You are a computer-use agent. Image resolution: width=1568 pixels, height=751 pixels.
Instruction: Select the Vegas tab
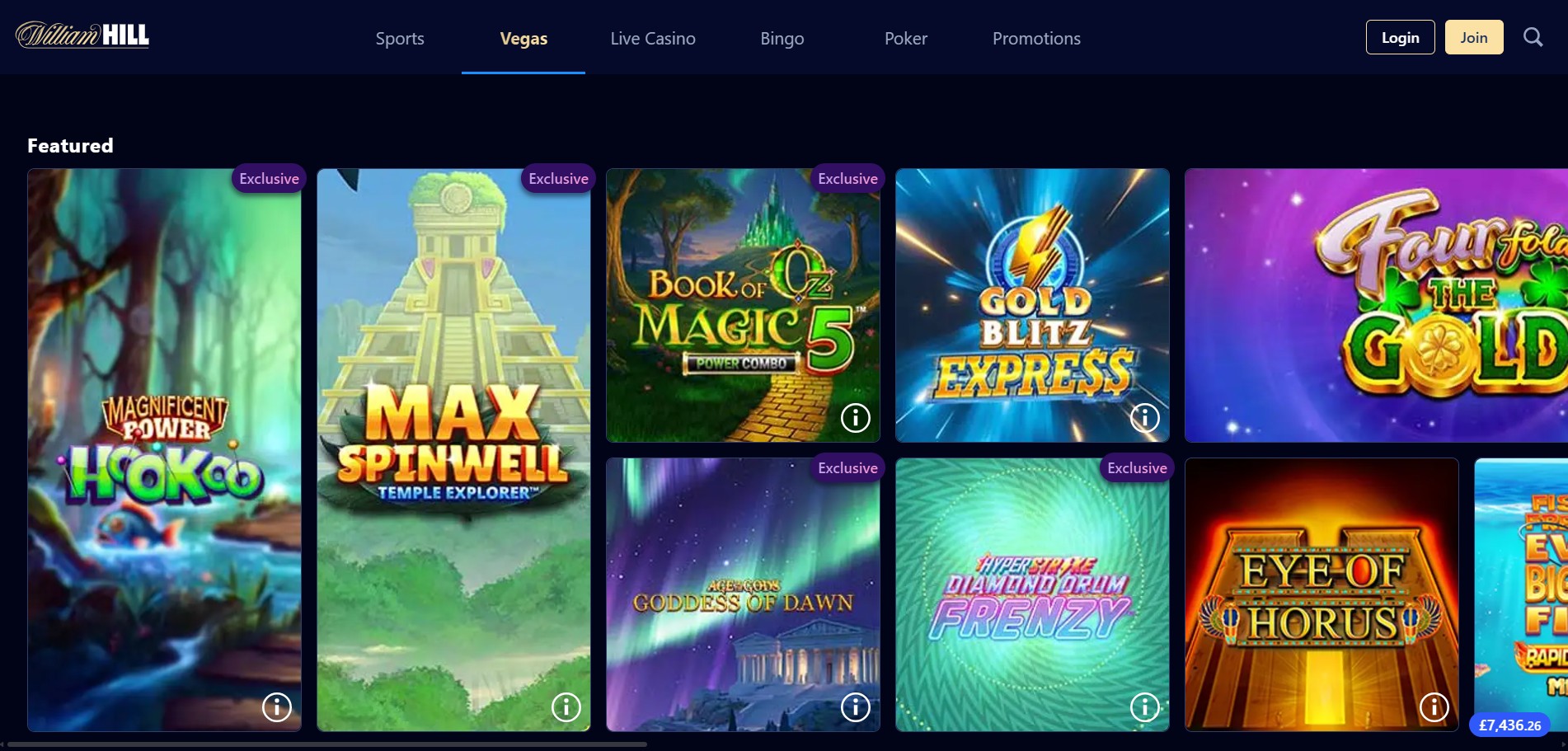[523, 38]
